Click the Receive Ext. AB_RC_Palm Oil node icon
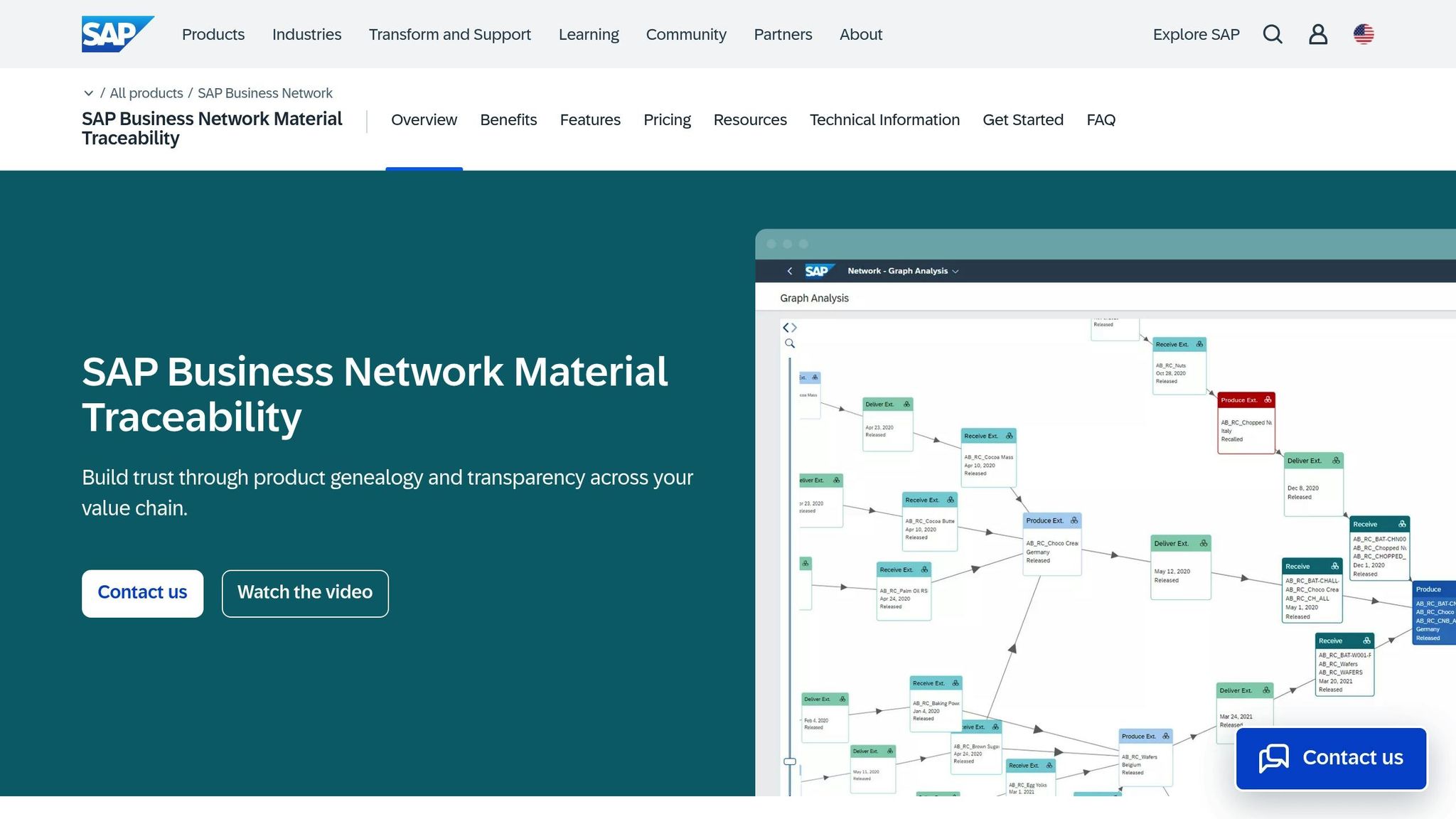 (x=924, y=569)
